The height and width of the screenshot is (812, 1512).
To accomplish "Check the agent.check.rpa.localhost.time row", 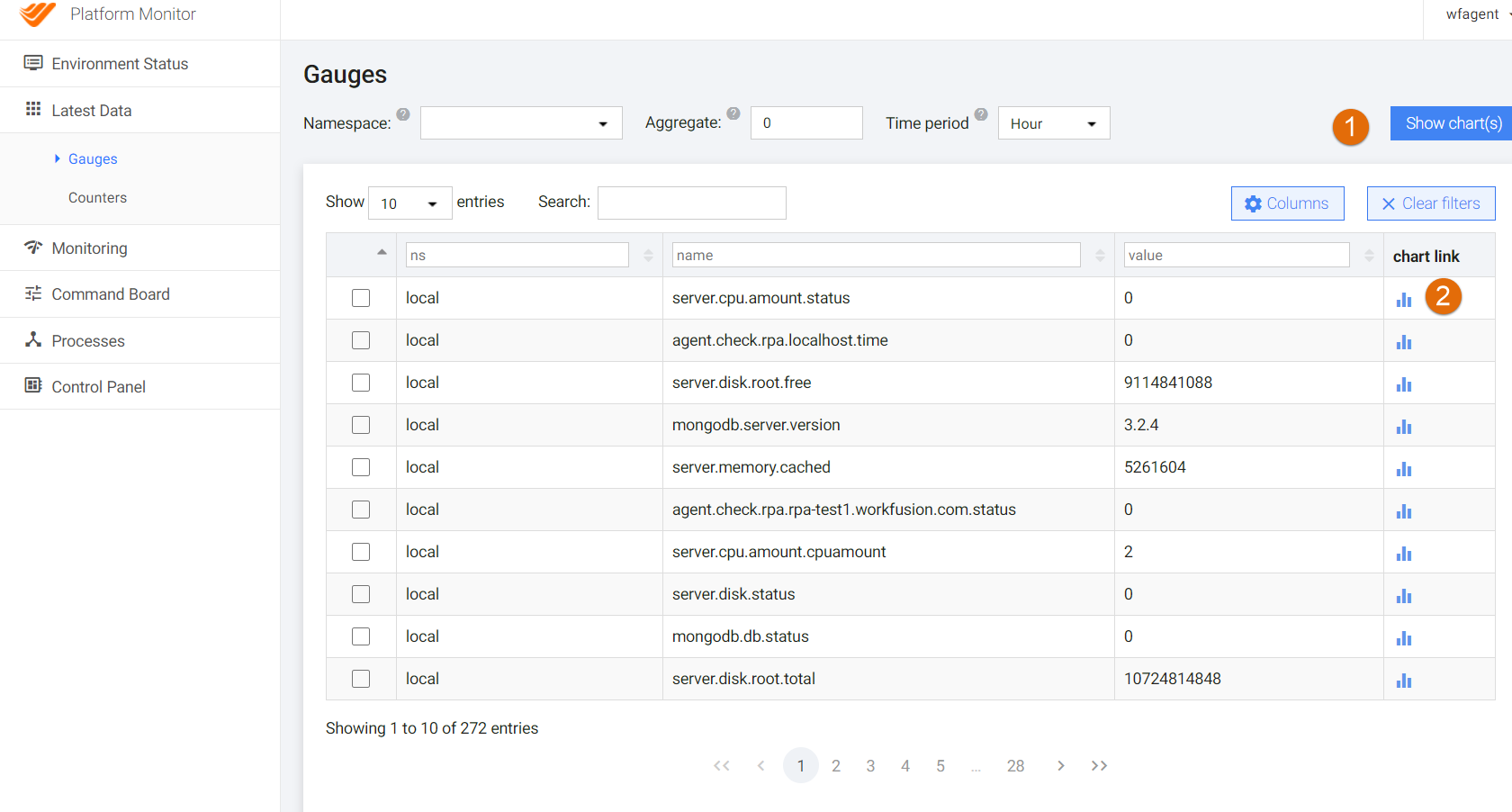I will coord(361,340).
